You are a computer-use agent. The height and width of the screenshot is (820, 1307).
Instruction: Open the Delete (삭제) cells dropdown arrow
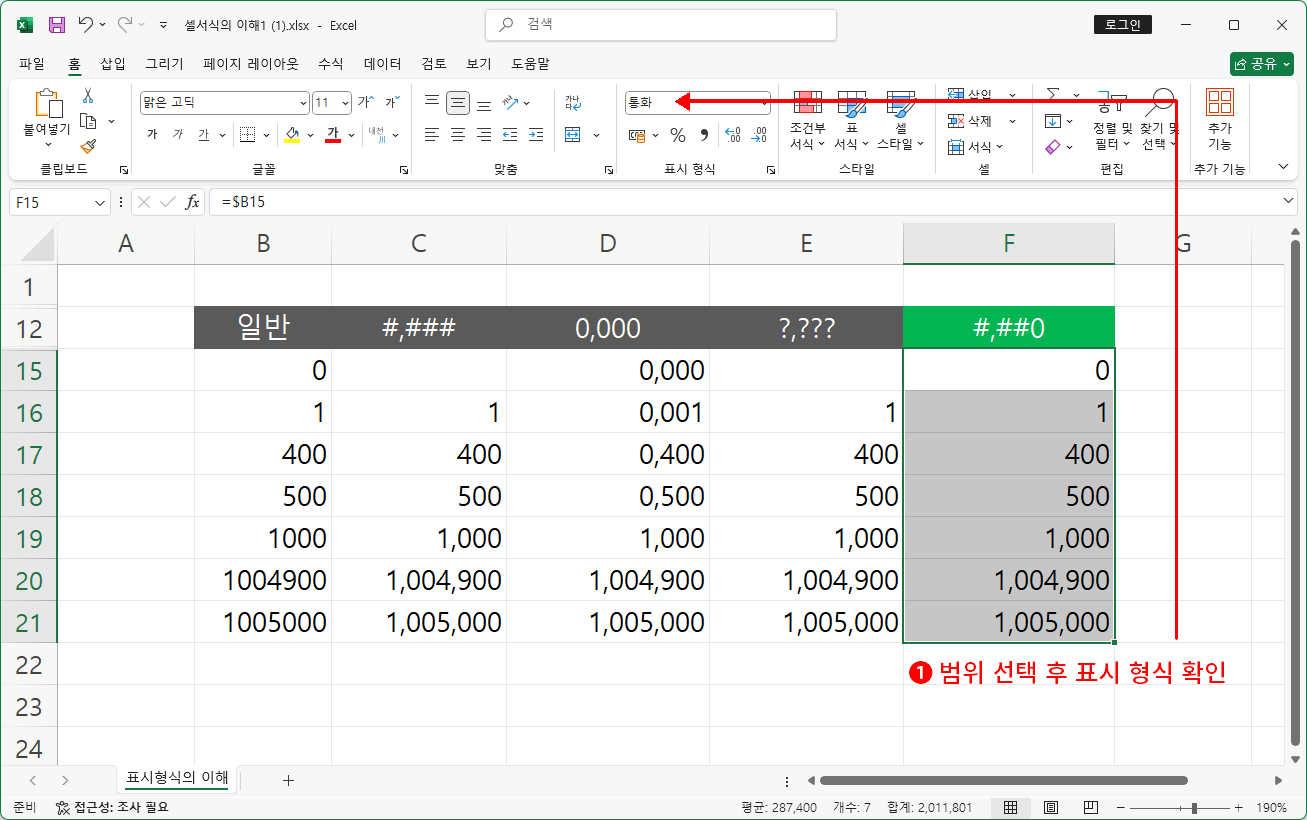[x=1013, y=121]
